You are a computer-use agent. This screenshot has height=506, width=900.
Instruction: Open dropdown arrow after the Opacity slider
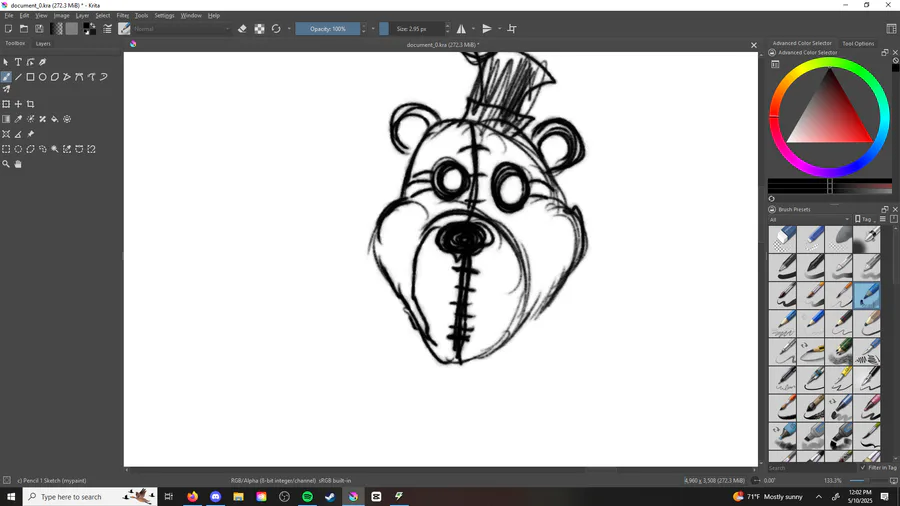tap(373, 29)
